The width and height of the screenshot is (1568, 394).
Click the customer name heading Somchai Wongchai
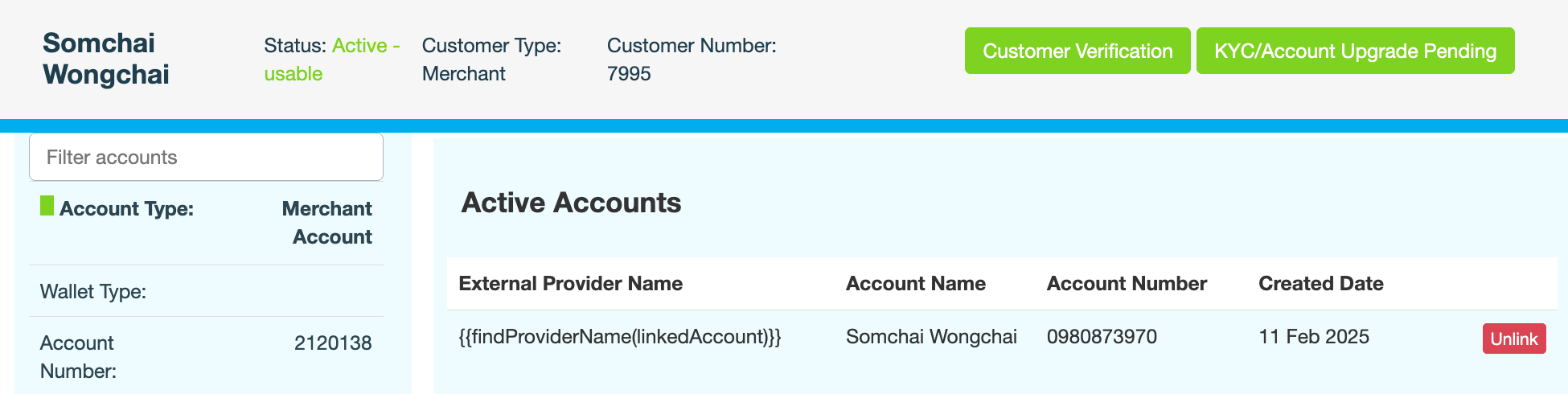coord(105,59)
